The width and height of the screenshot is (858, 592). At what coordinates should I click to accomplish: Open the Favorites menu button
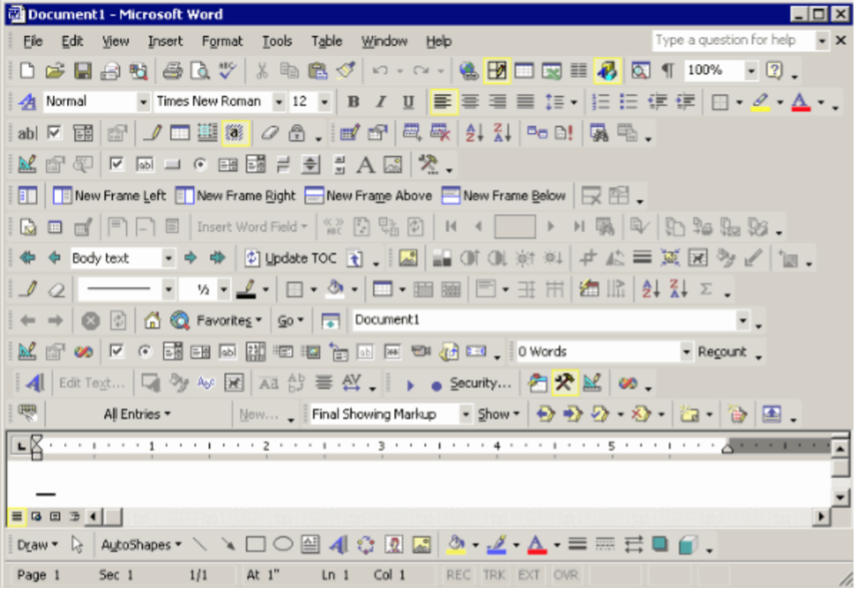coord(229,321)
